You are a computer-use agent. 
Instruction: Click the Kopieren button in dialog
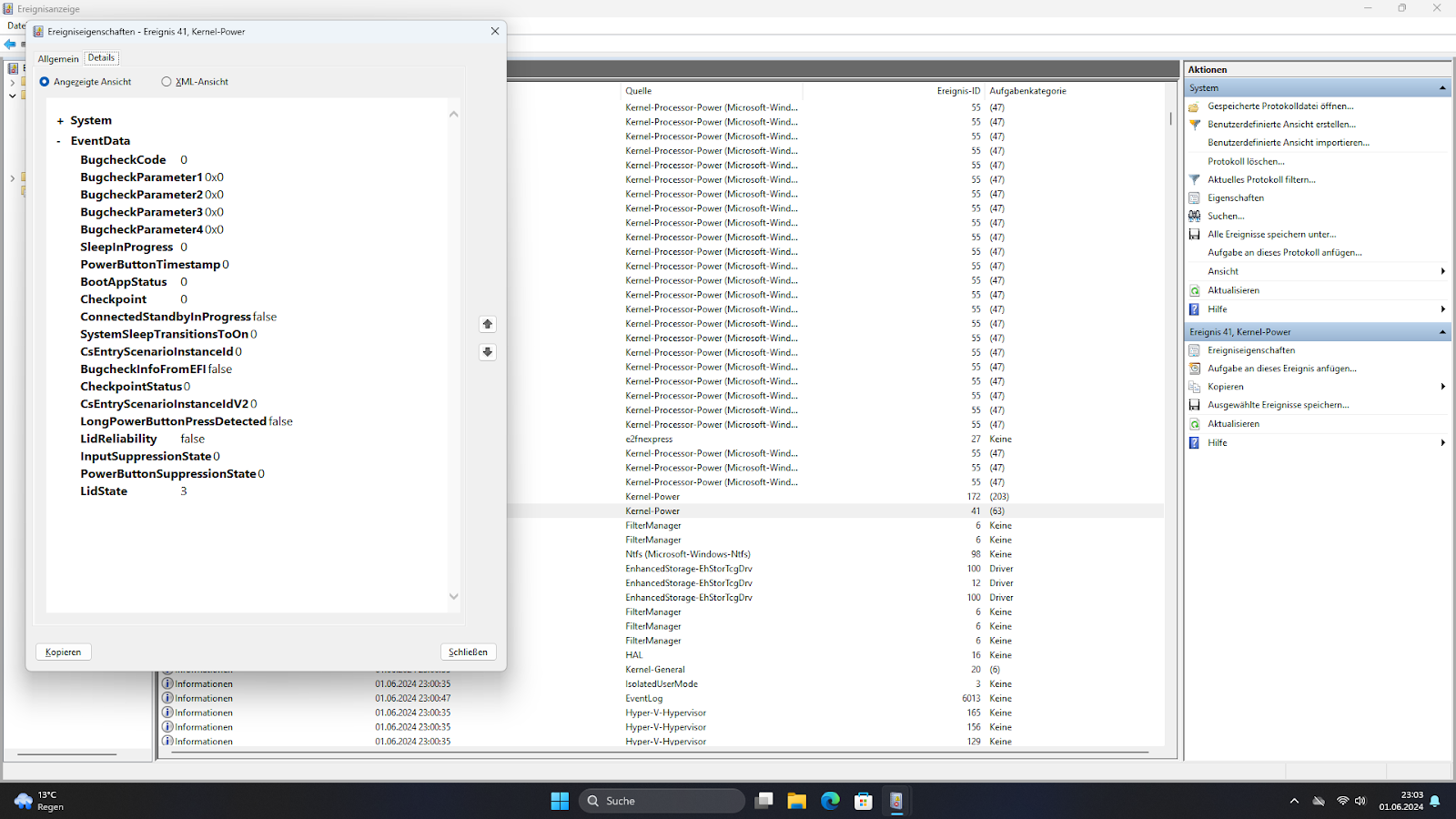tap(64, 652)
